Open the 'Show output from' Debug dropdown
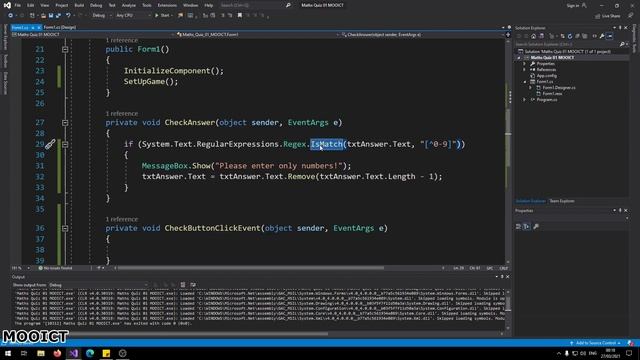 point(98,285)
